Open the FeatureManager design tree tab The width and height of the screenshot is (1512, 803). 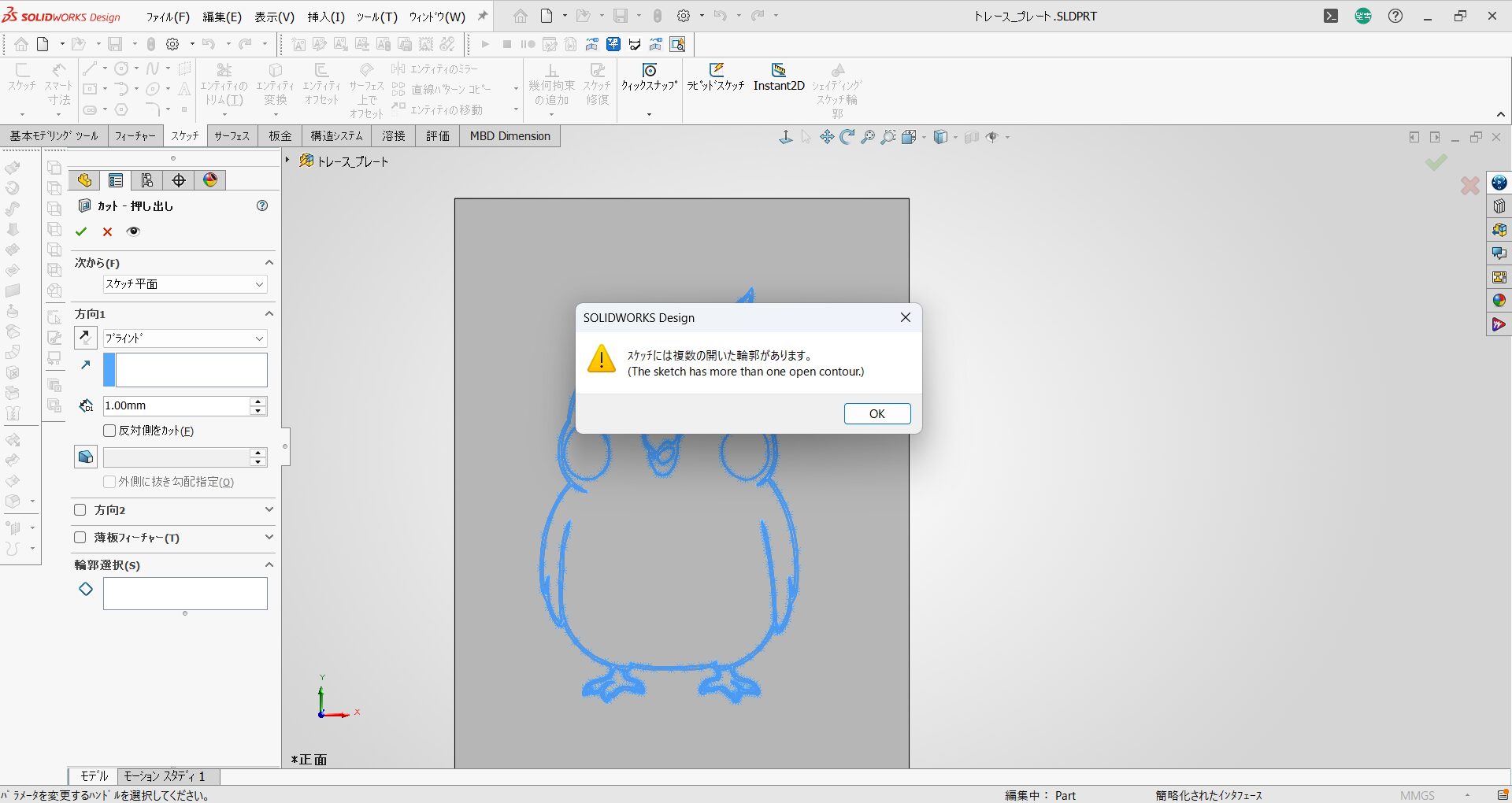point(84,180)
